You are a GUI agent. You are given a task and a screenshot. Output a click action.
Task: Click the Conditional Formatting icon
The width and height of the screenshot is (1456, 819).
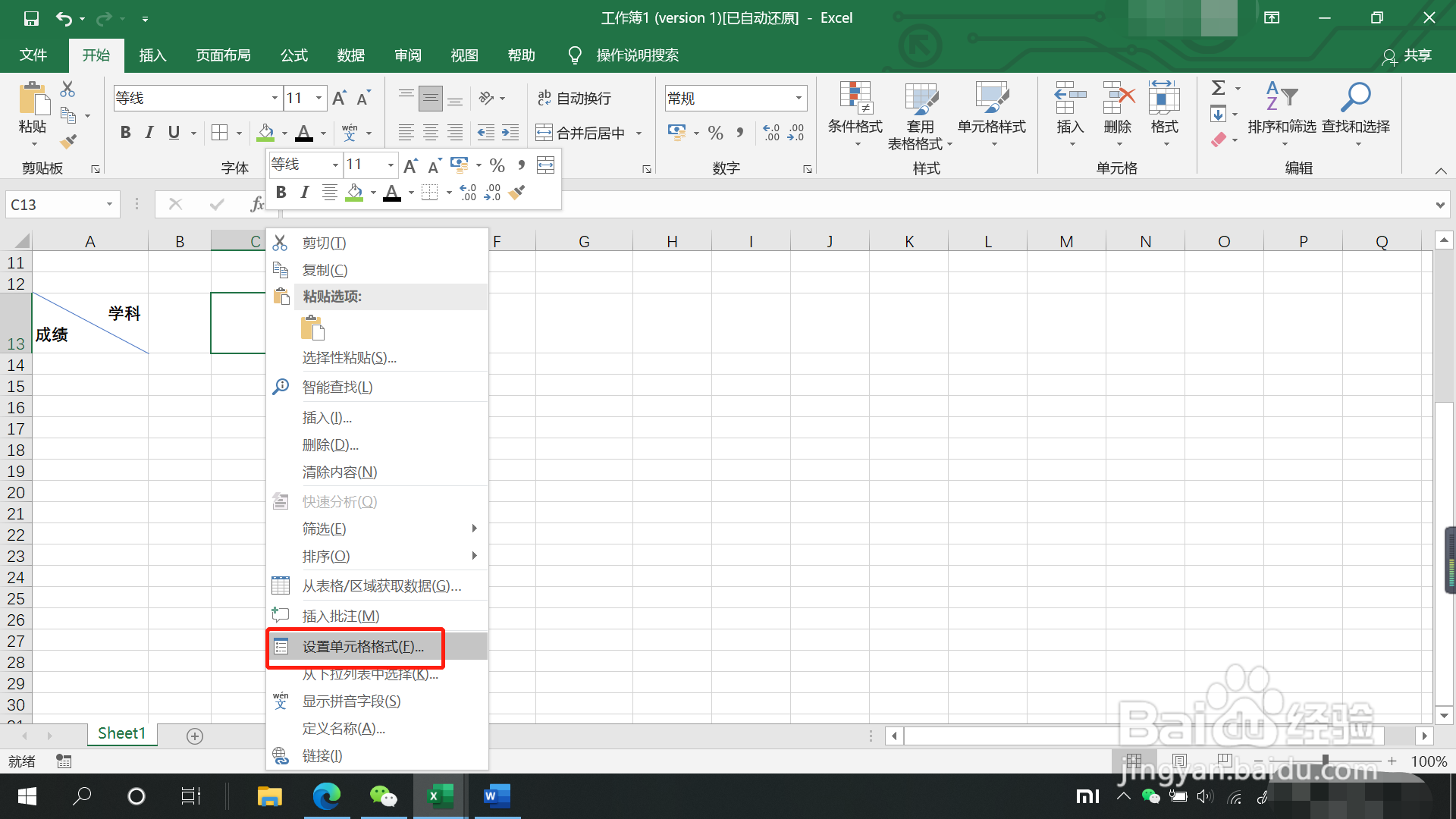855,99
